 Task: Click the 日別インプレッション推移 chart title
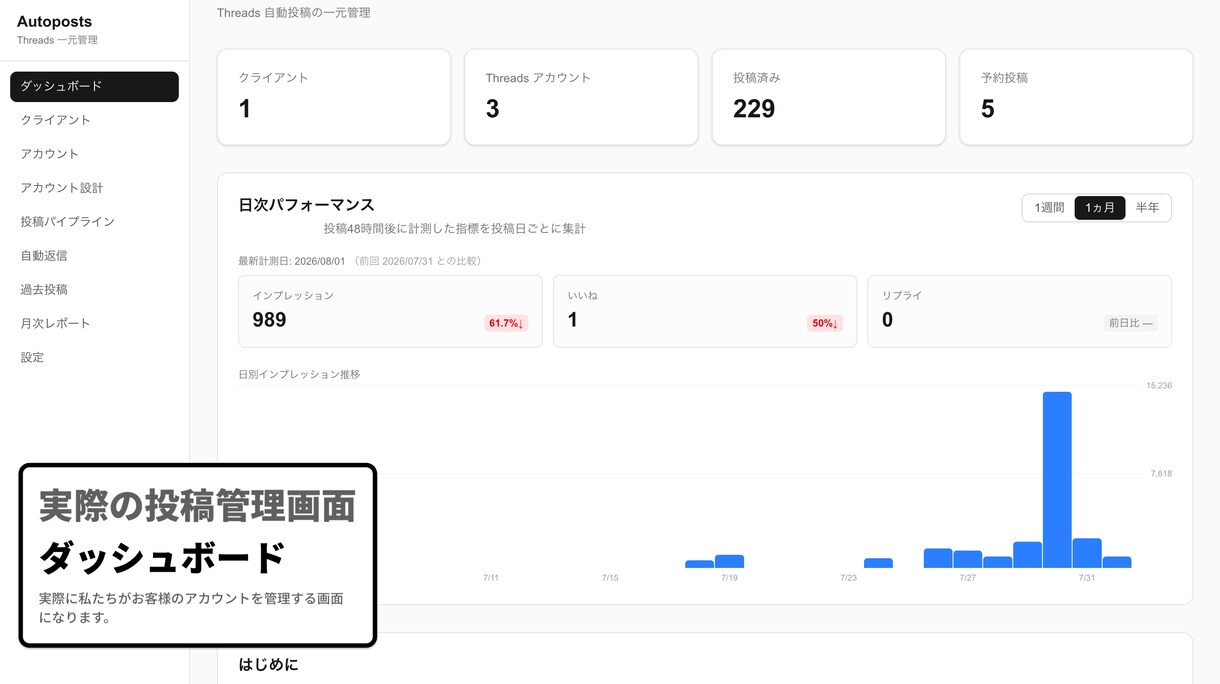pos(299,375)
